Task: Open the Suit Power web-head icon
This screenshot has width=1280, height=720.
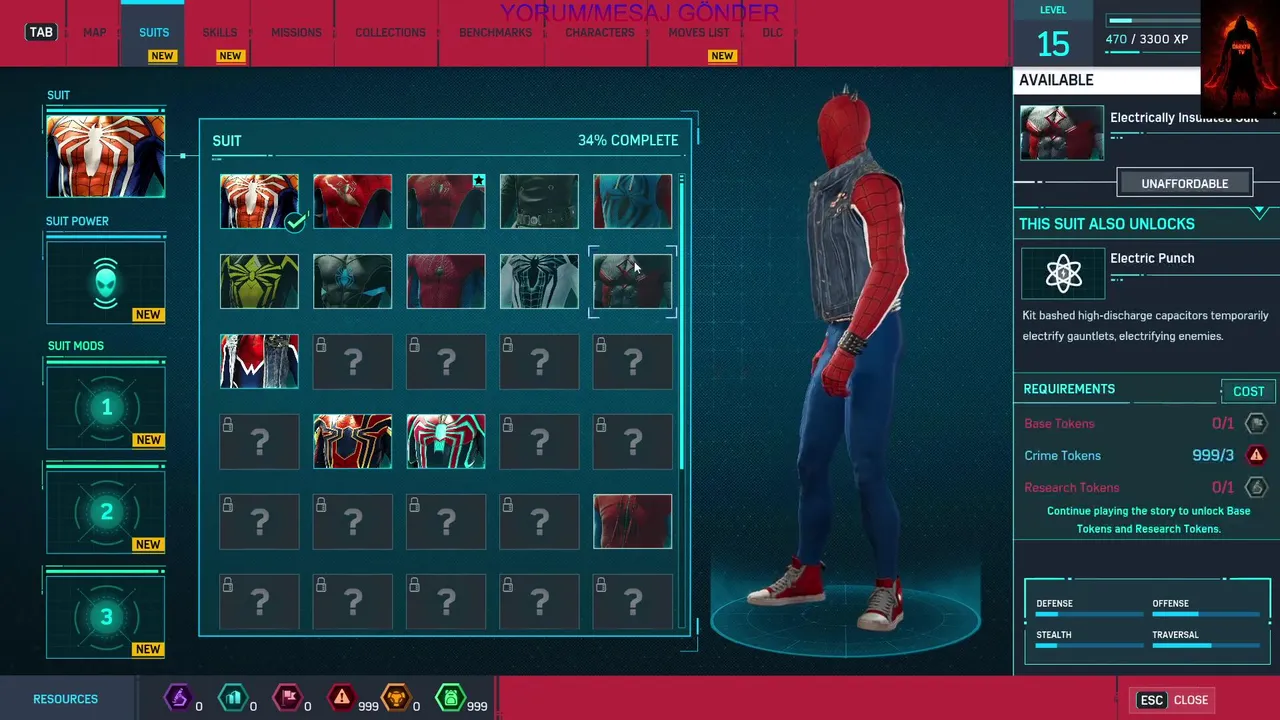Action: tap(106, 282)
